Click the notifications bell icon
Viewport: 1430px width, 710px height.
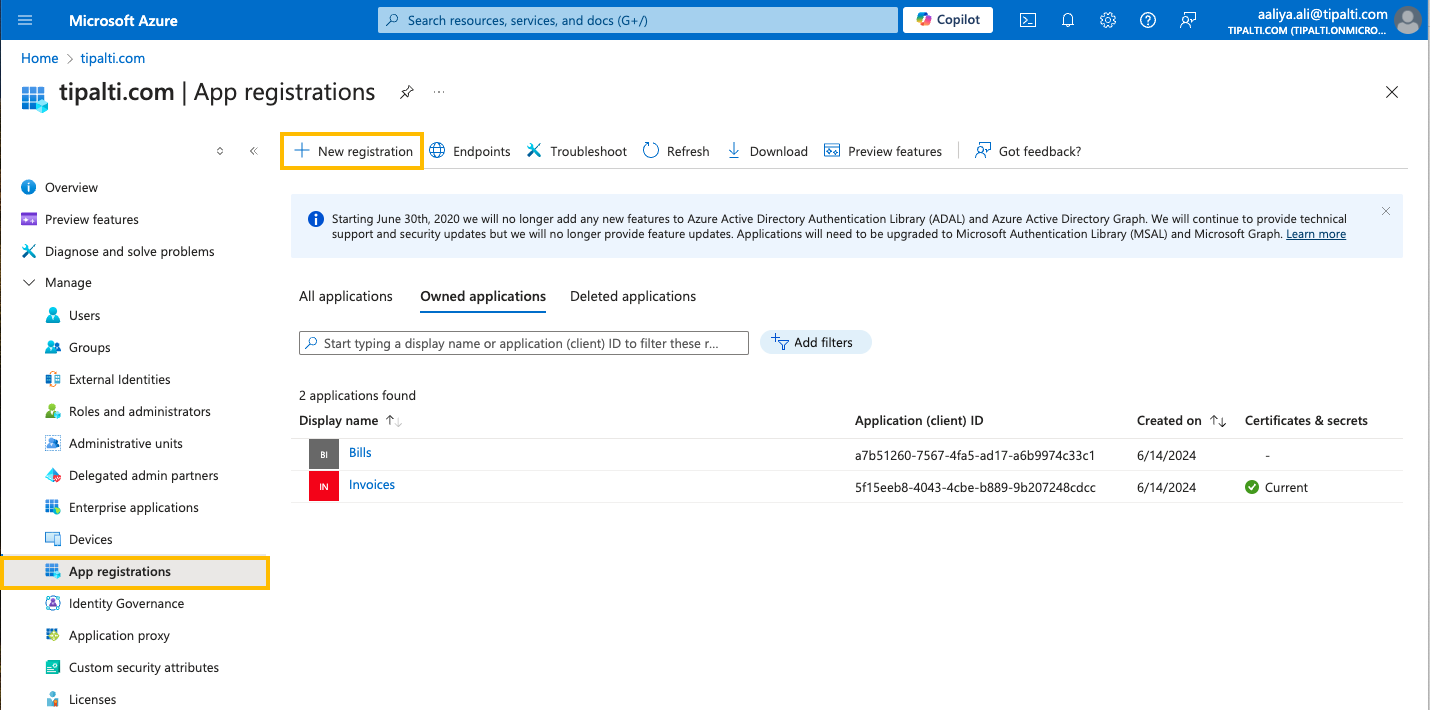(1068, 20)
